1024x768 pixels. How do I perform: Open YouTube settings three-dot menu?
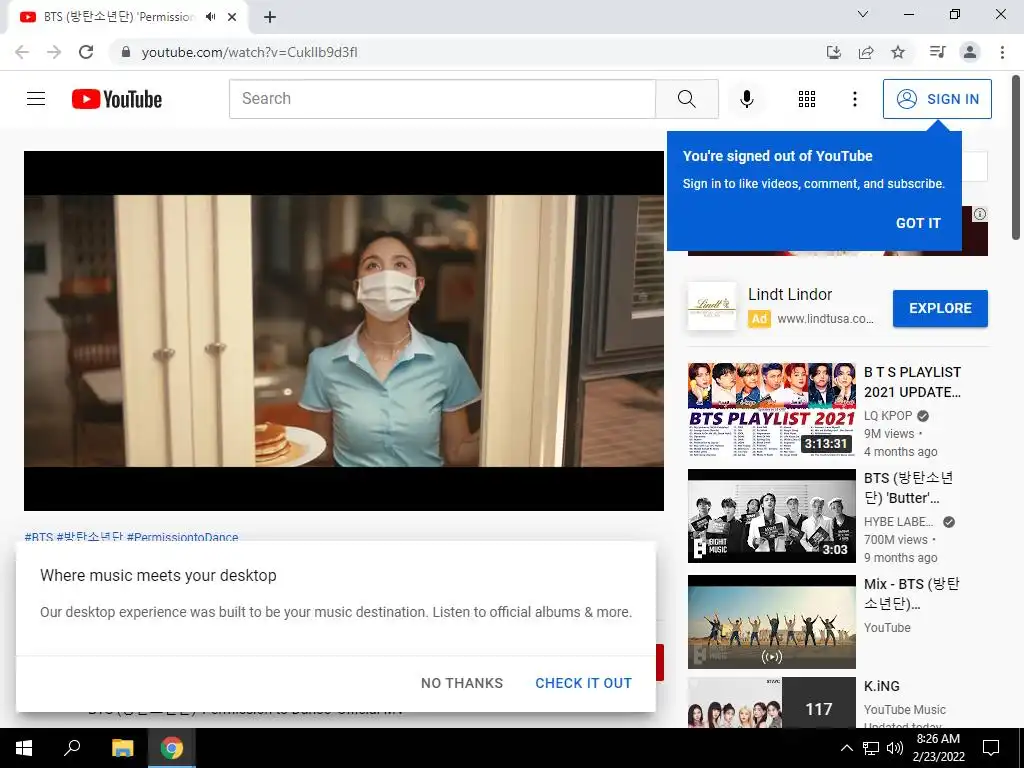point(854,99)
